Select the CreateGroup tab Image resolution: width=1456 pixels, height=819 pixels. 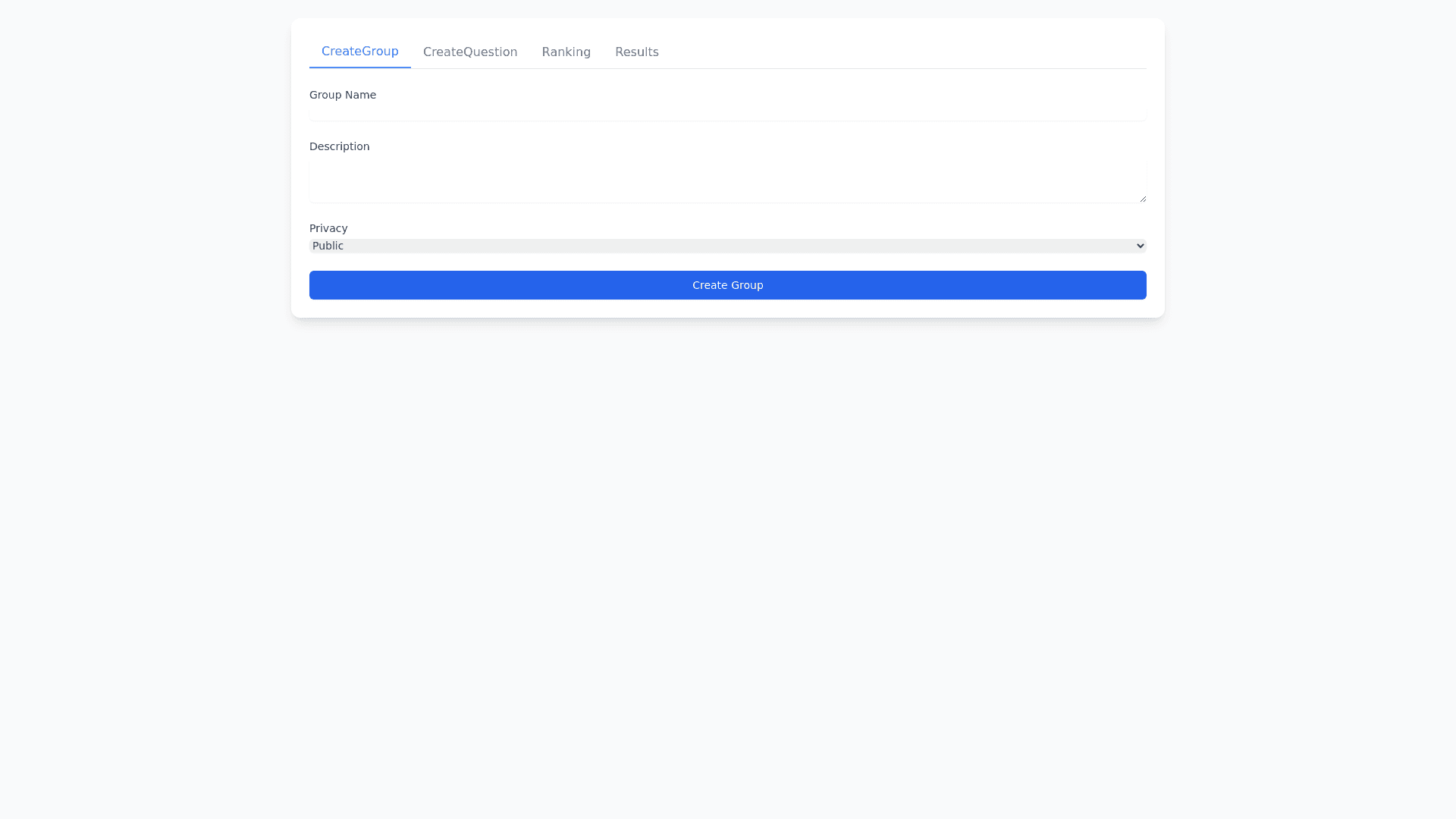click(359, 52)
